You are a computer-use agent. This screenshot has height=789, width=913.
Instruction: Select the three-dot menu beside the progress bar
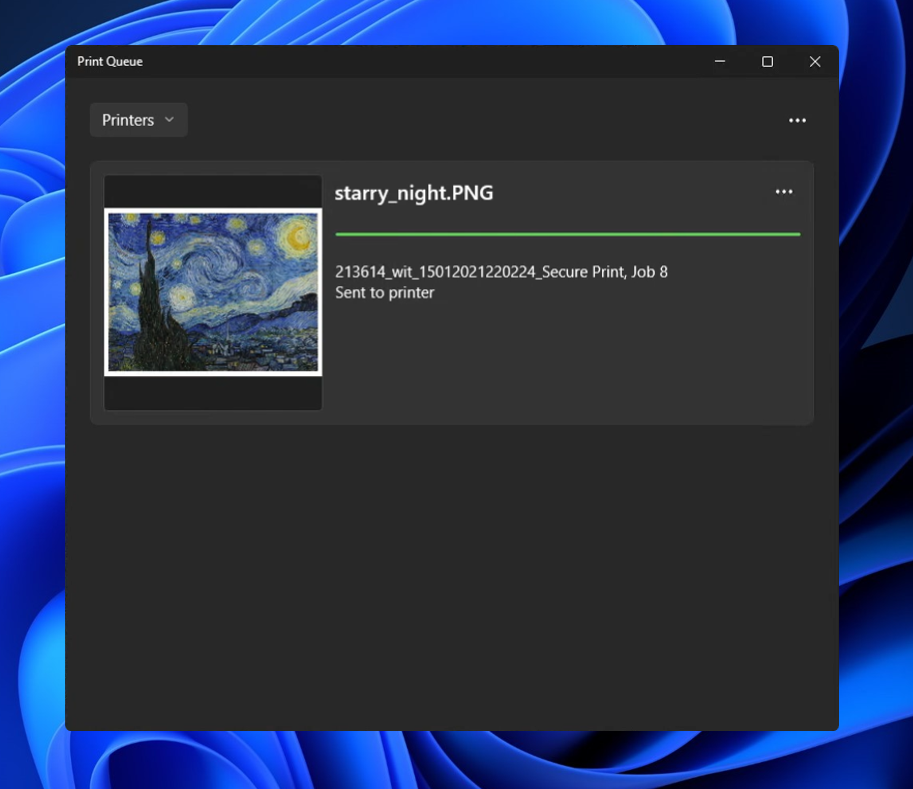tap(784, 191)
